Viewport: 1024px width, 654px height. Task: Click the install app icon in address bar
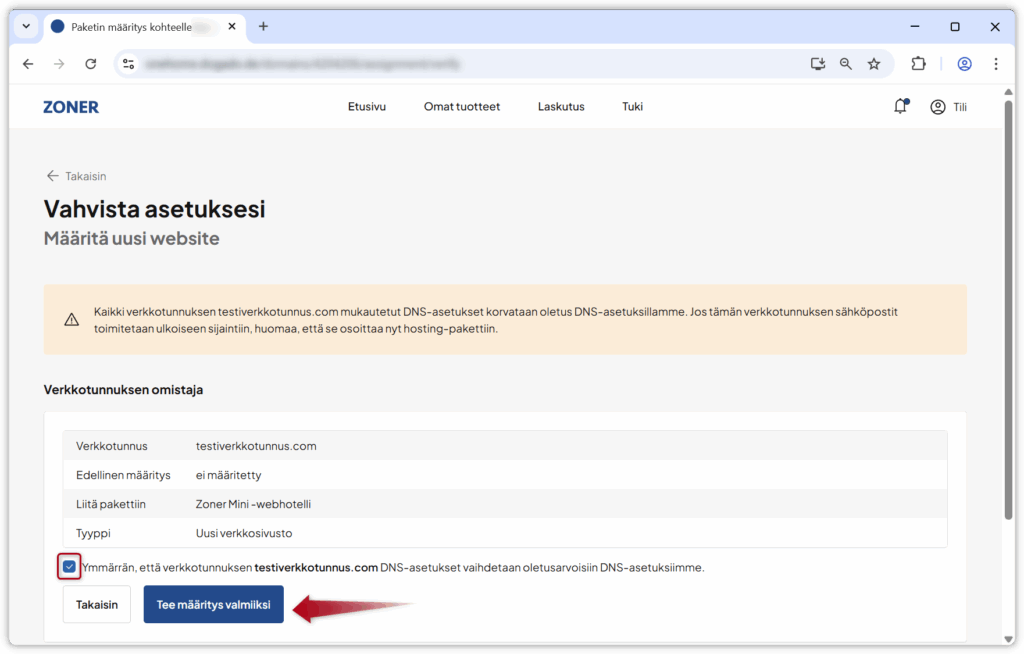(x=818, y=64)
